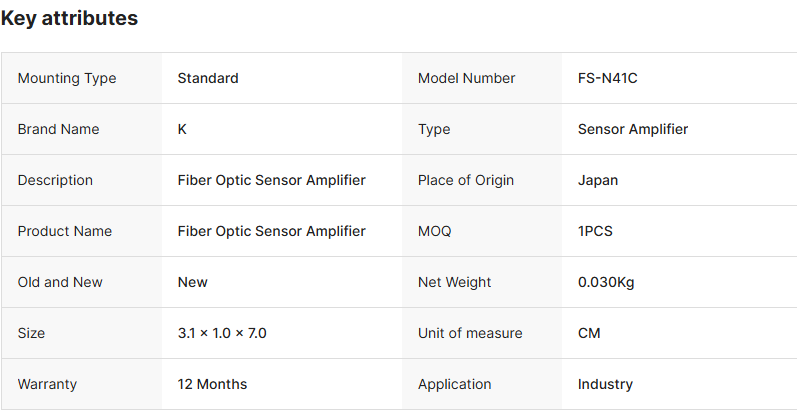Click the FS-N41C model number value
The image size is (797, 410).
click(608, 78)
